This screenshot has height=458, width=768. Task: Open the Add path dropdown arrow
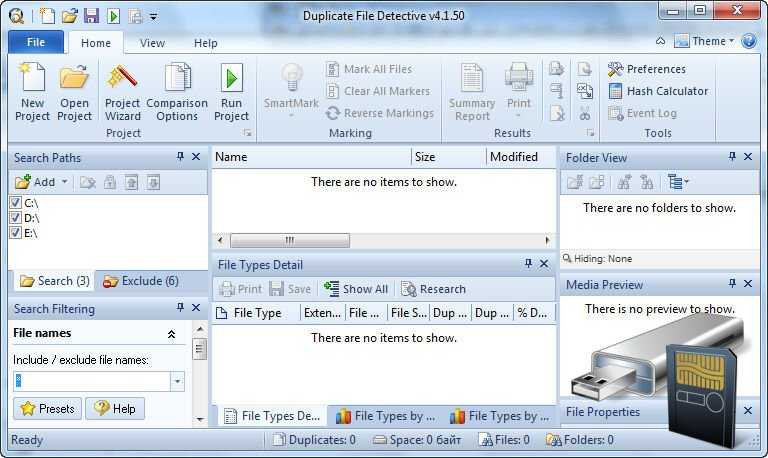coord(65,182)
